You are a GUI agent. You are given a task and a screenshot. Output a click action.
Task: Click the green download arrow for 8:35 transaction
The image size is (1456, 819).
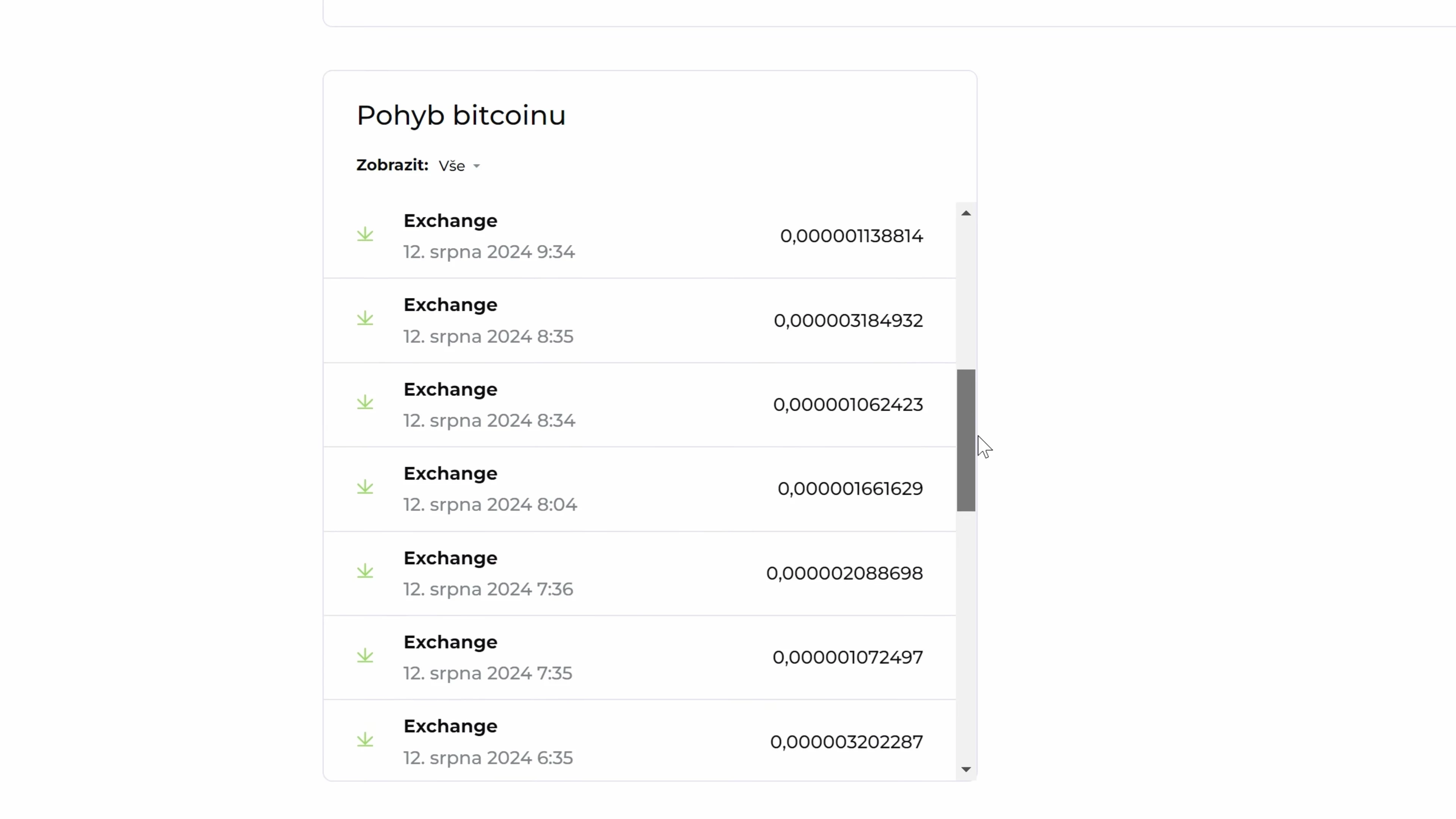(365, 319)
